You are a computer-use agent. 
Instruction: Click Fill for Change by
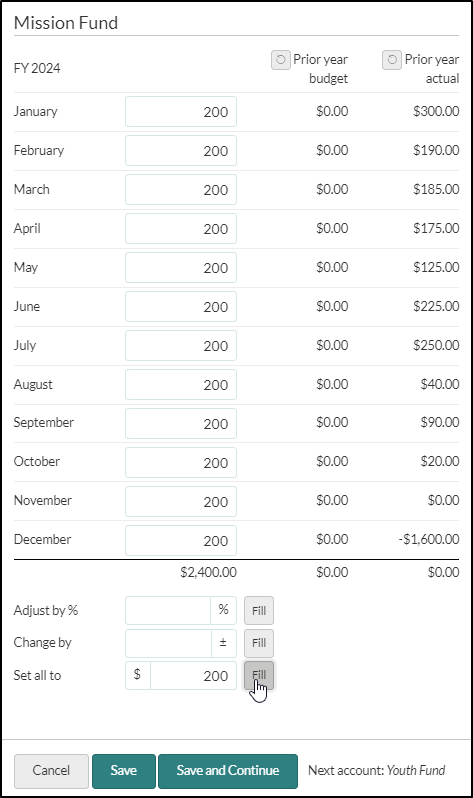click(x=259, y=643)
